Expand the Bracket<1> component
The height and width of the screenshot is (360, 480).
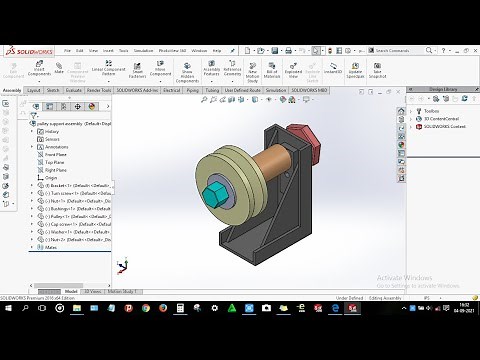point(32,185)
